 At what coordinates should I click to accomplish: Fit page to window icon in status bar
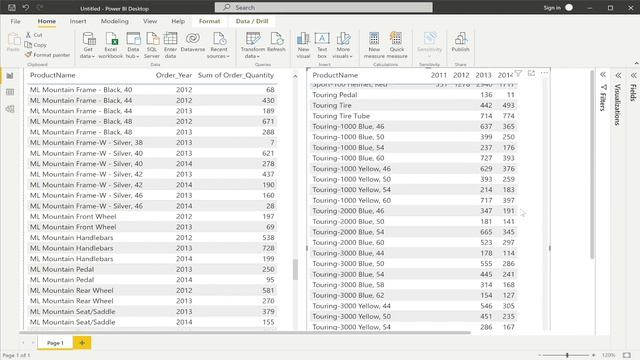pyautogui.click(x=627, y=355)
